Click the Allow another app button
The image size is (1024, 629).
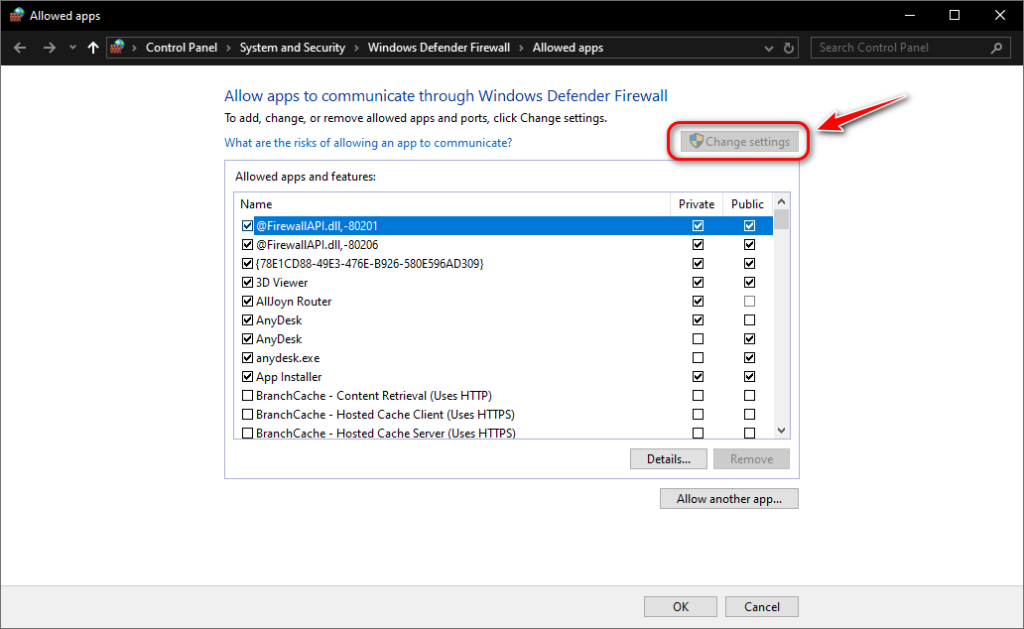[x=729, y=499]
